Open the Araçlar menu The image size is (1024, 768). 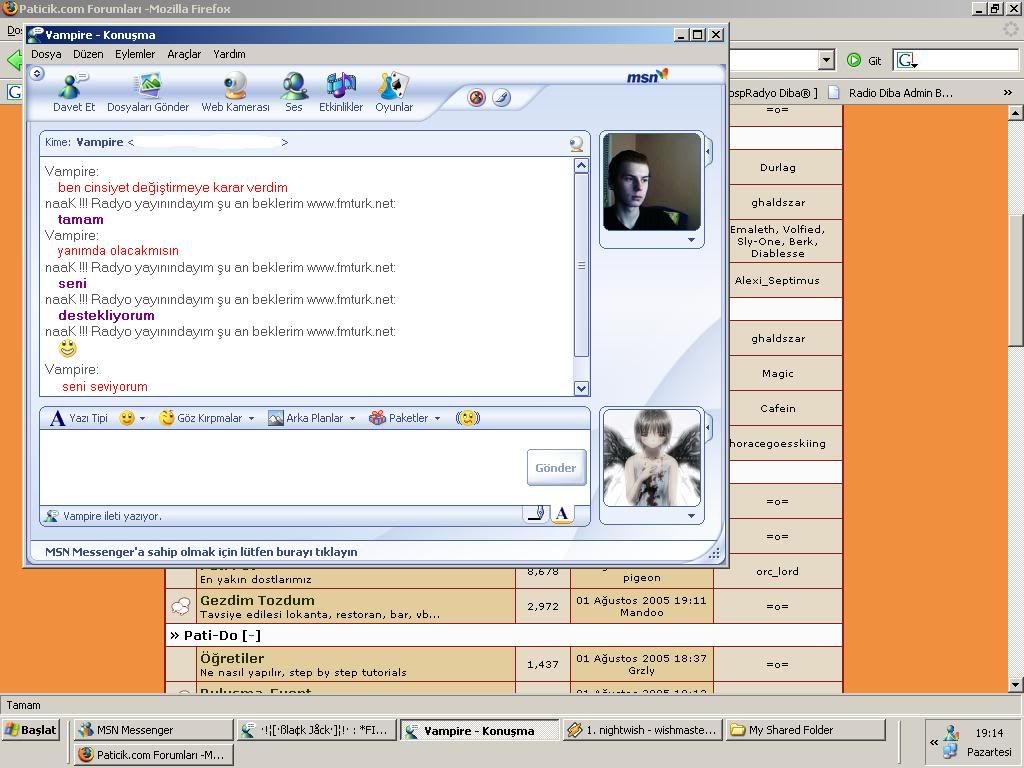pos(184,54)
